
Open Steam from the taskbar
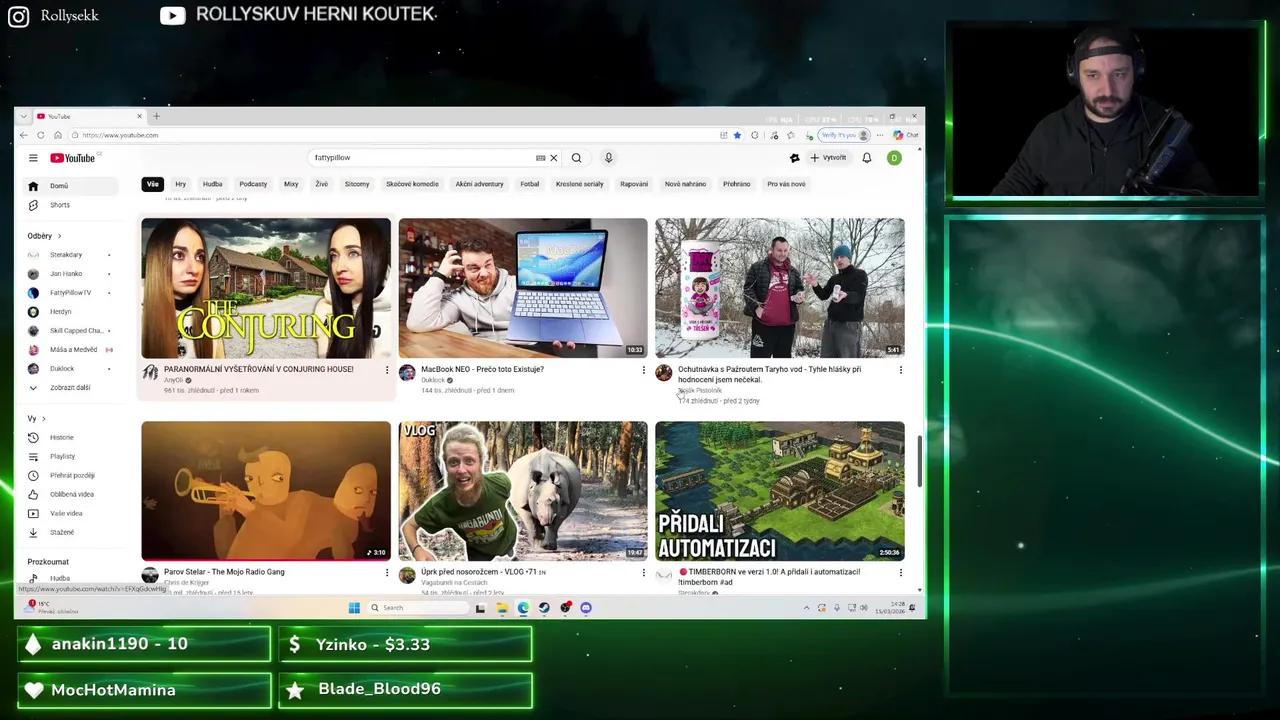pos(544,608)
